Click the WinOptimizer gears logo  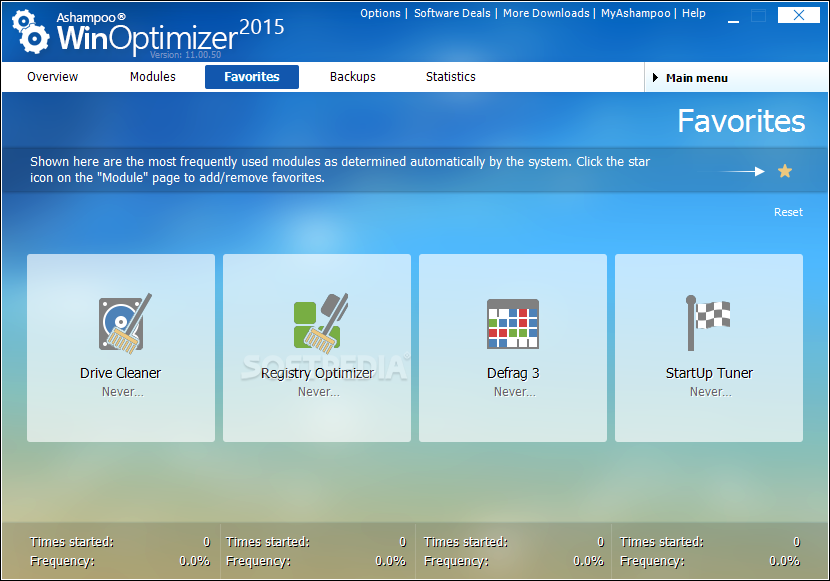[30, 33]
